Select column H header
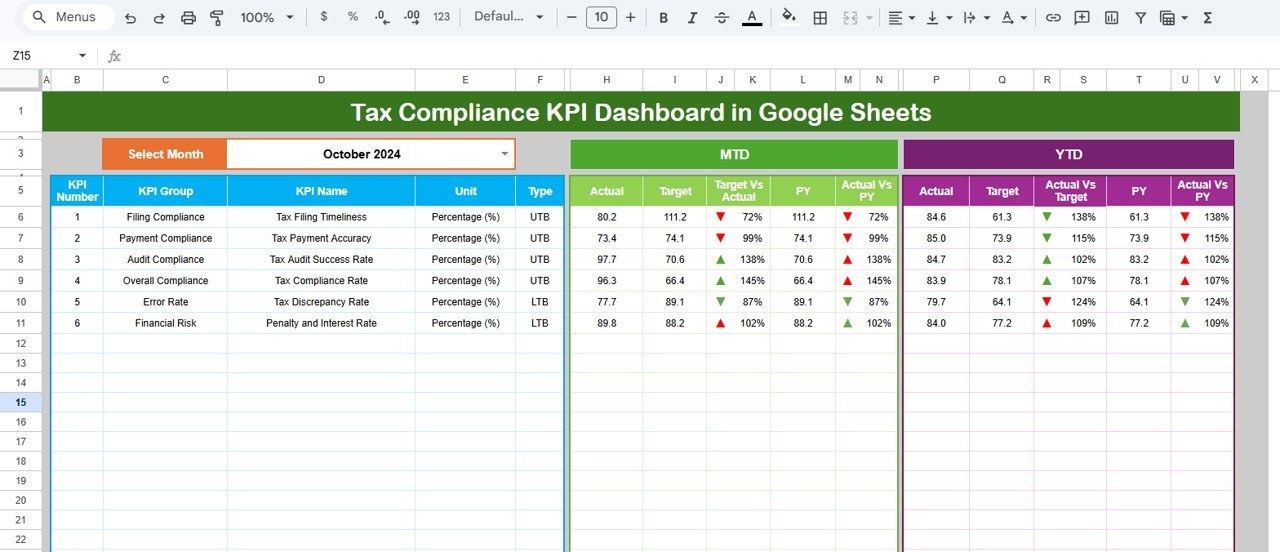This screenshot has width=1280, height=552. click(606, 80)
